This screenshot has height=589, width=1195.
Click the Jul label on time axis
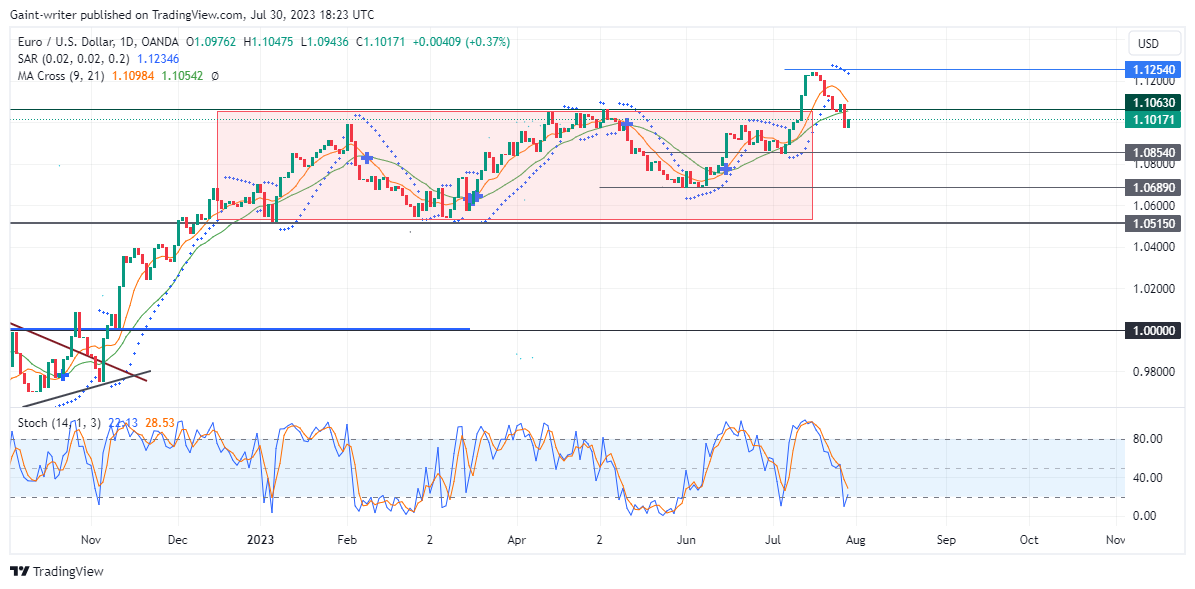click(774, 539)
